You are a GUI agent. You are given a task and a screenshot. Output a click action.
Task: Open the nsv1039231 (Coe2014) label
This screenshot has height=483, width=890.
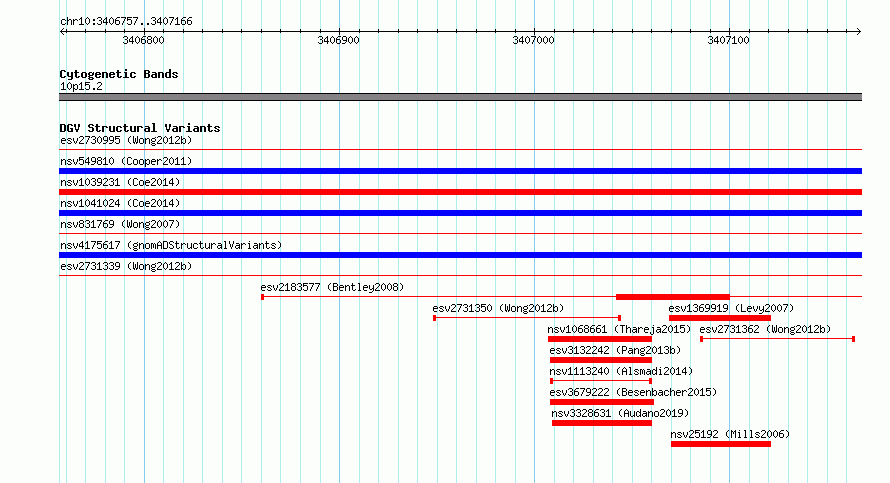[120, 182]
